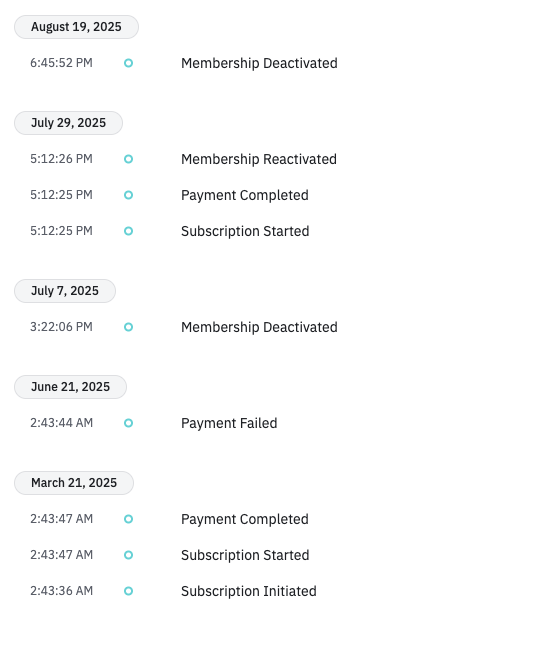This screenshot has height=648, width=538.
Task: Click timeline dot for 6:45:52 PM event
Action: pyautogui.click(x=129, y=63)
